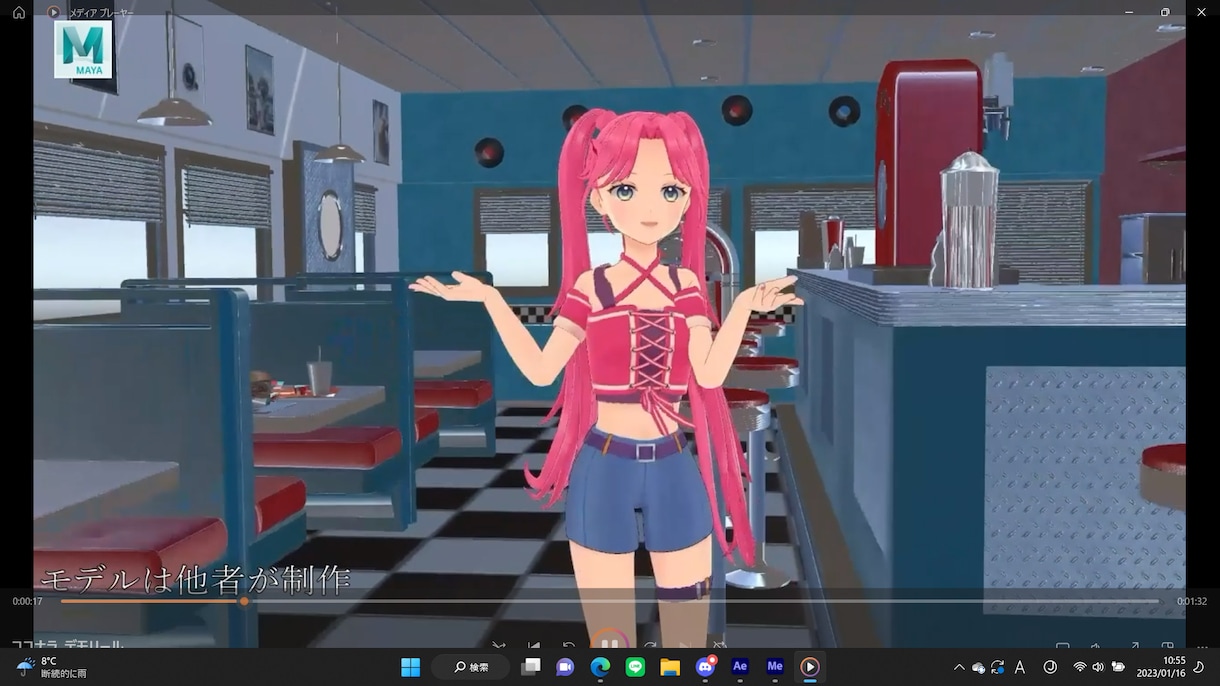Open the OneDrive cloud tray icon
1220x686 pixels.
[x=978, y=667]
